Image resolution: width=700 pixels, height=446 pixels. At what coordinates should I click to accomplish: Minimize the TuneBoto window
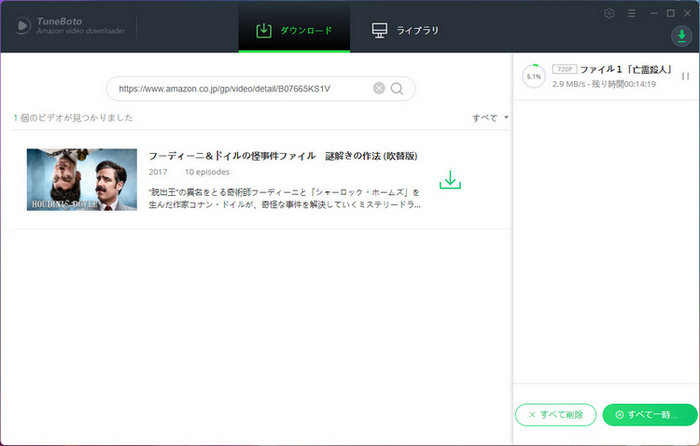coord(654,13)
